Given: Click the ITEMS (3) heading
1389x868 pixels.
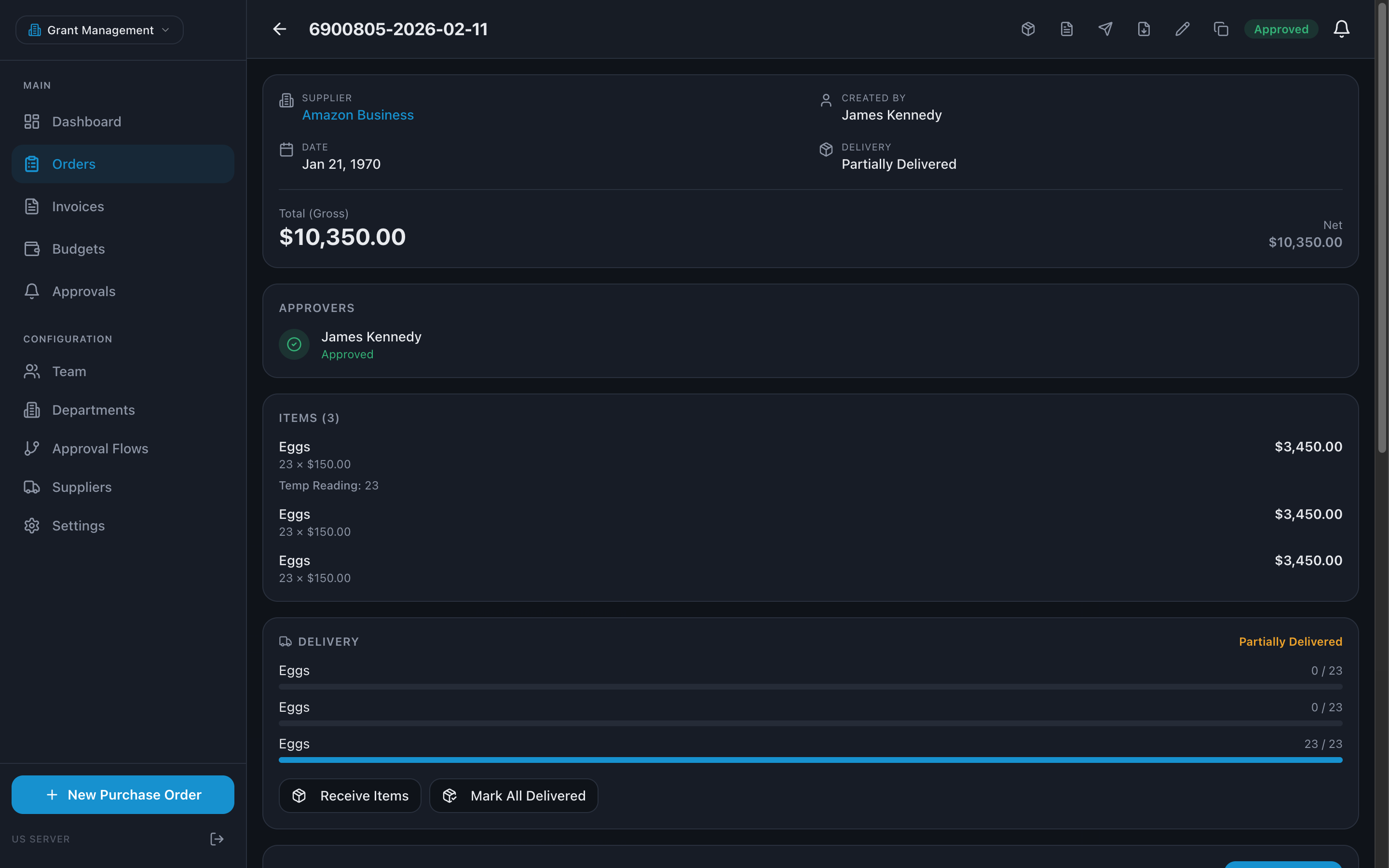Looking at the screenshot, I should pyautogui.click(x=309, y=418).
